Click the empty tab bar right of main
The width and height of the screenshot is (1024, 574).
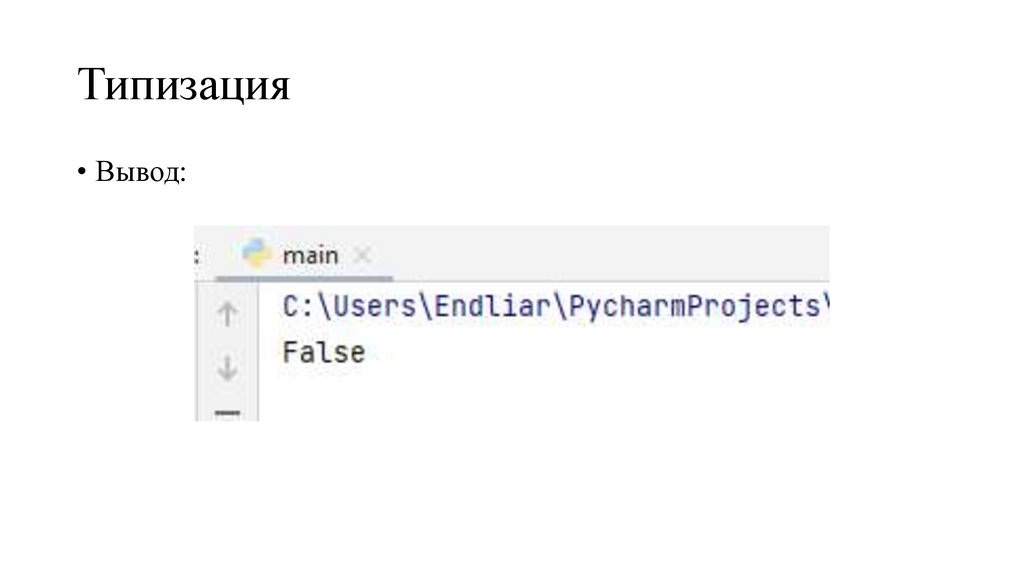600,254
